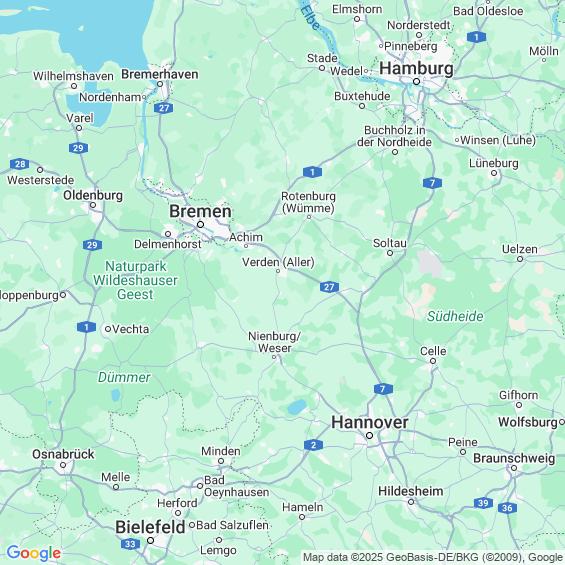Screen dimensions: 565x565
Task: Click the A29 shield below Varel
Action: point(78,148)
